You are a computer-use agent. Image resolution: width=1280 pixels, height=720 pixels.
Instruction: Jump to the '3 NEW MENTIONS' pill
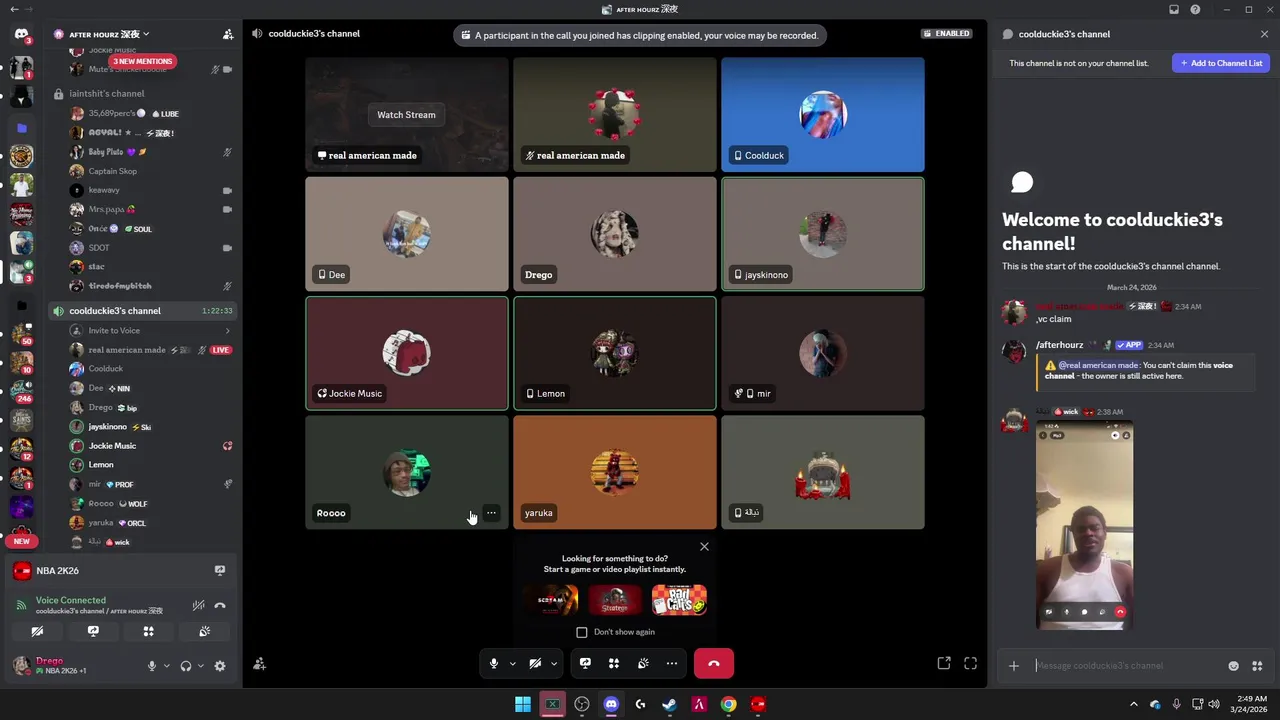(x=142, y=61)
